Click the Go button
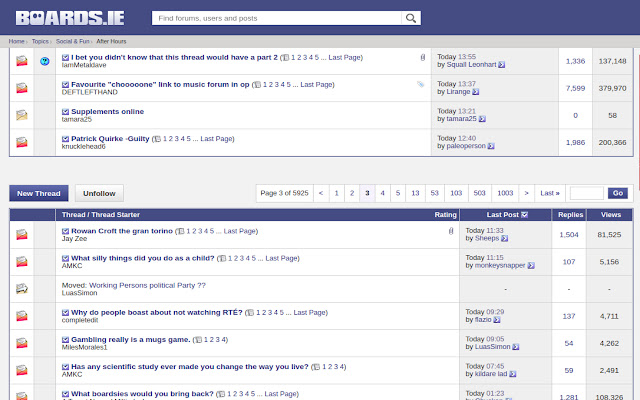The width and height of the screenshot is (640, 400). click(x=618, y=193)
